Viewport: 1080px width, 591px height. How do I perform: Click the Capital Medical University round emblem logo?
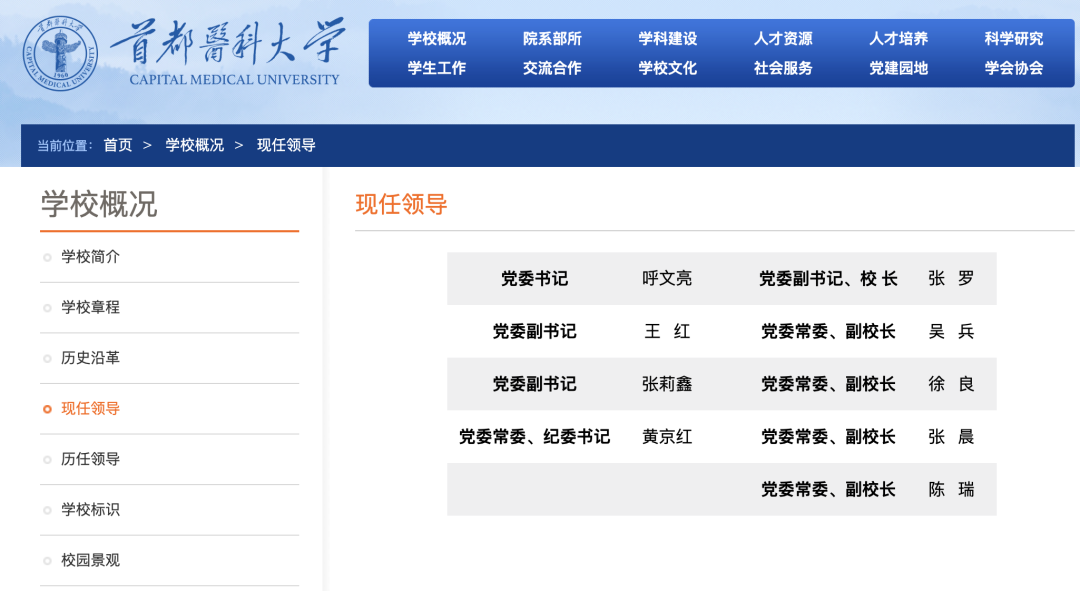60,53
